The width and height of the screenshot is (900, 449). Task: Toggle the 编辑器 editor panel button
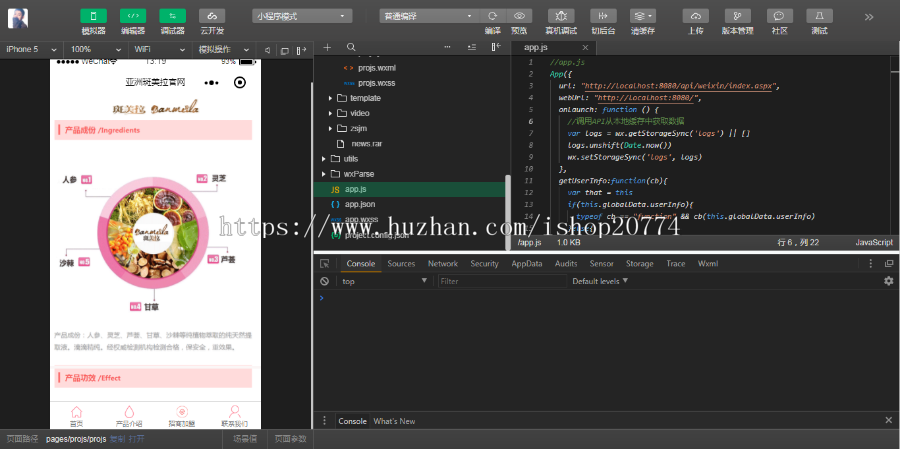[x=132, y=16]
